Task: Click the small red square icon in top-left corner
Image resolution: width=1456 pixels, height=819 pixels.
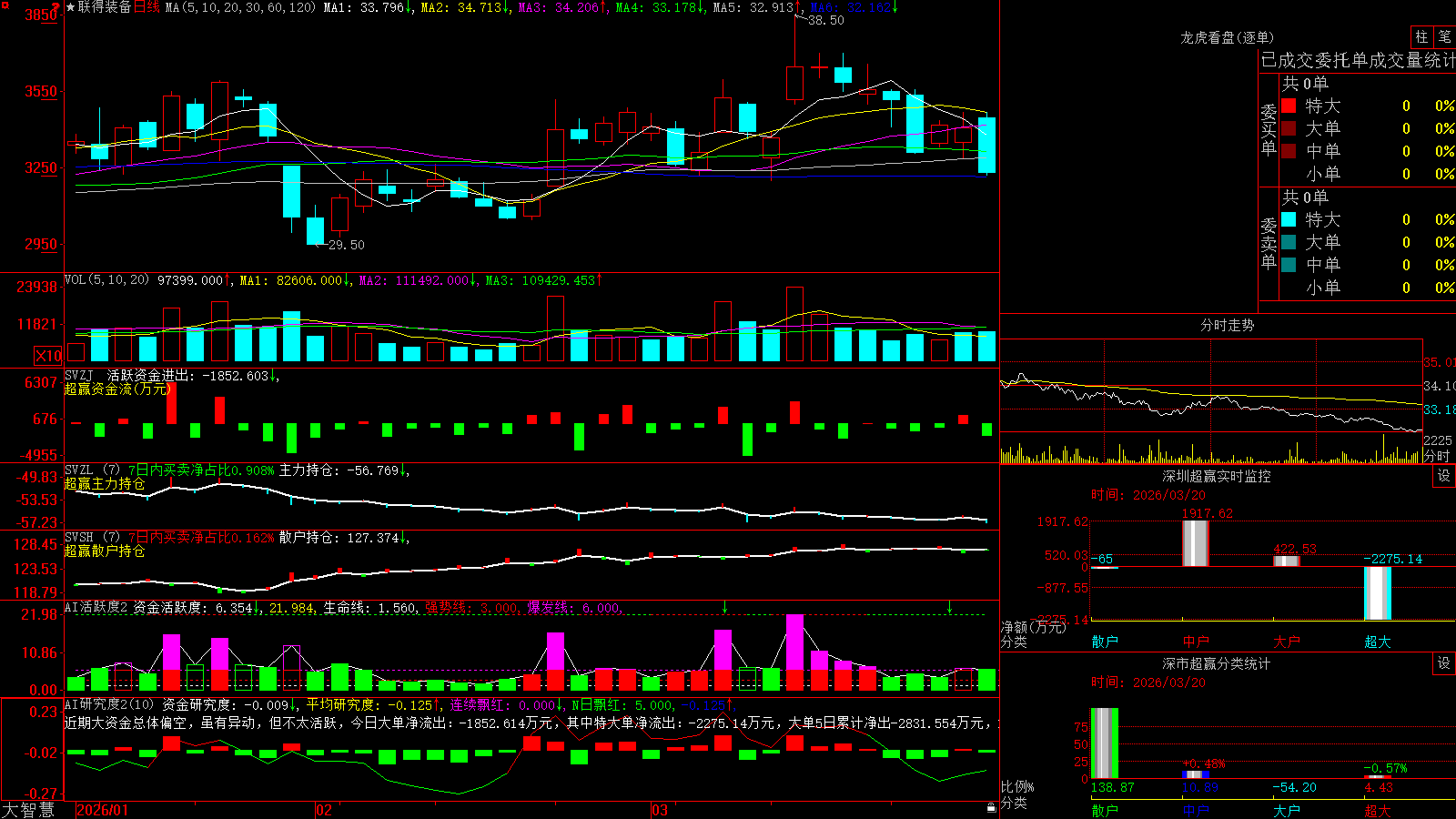Action: coord(4,4)
